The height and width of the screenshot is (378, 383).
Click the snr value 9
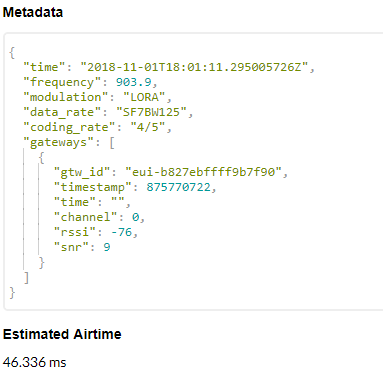107,247
